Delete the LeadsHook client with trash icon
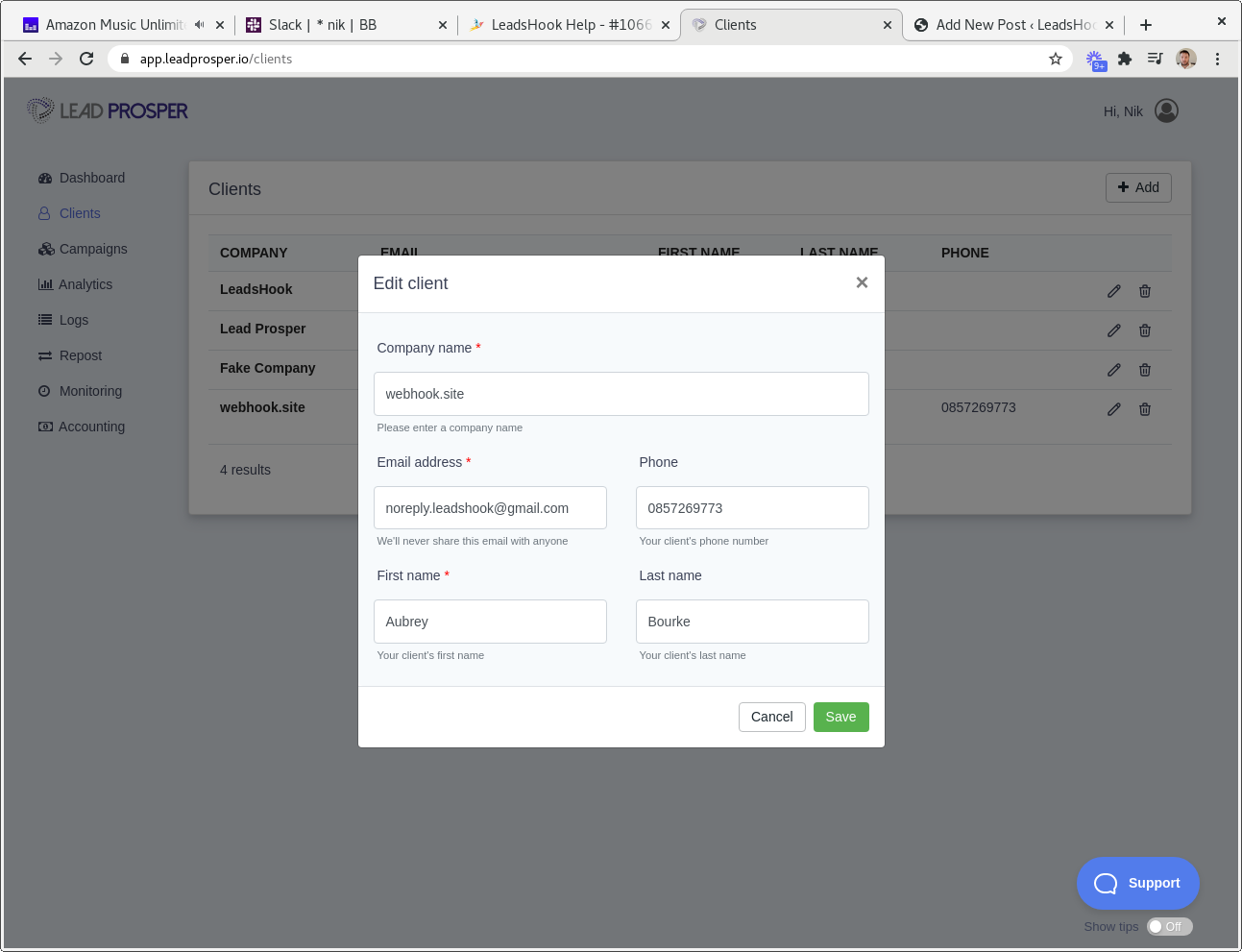The image size is (1242, 952). (1145, 291)
